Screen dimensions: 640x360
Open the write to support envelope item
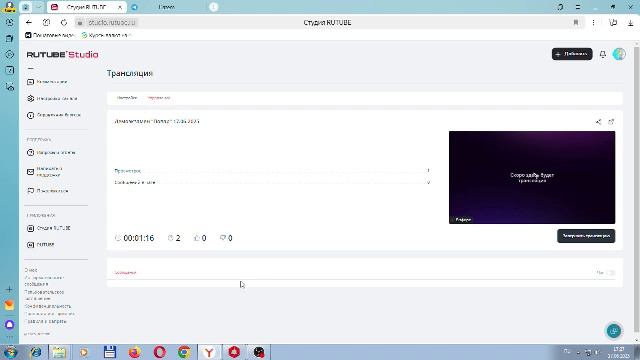pyautogui.click(x=45, y=172)
